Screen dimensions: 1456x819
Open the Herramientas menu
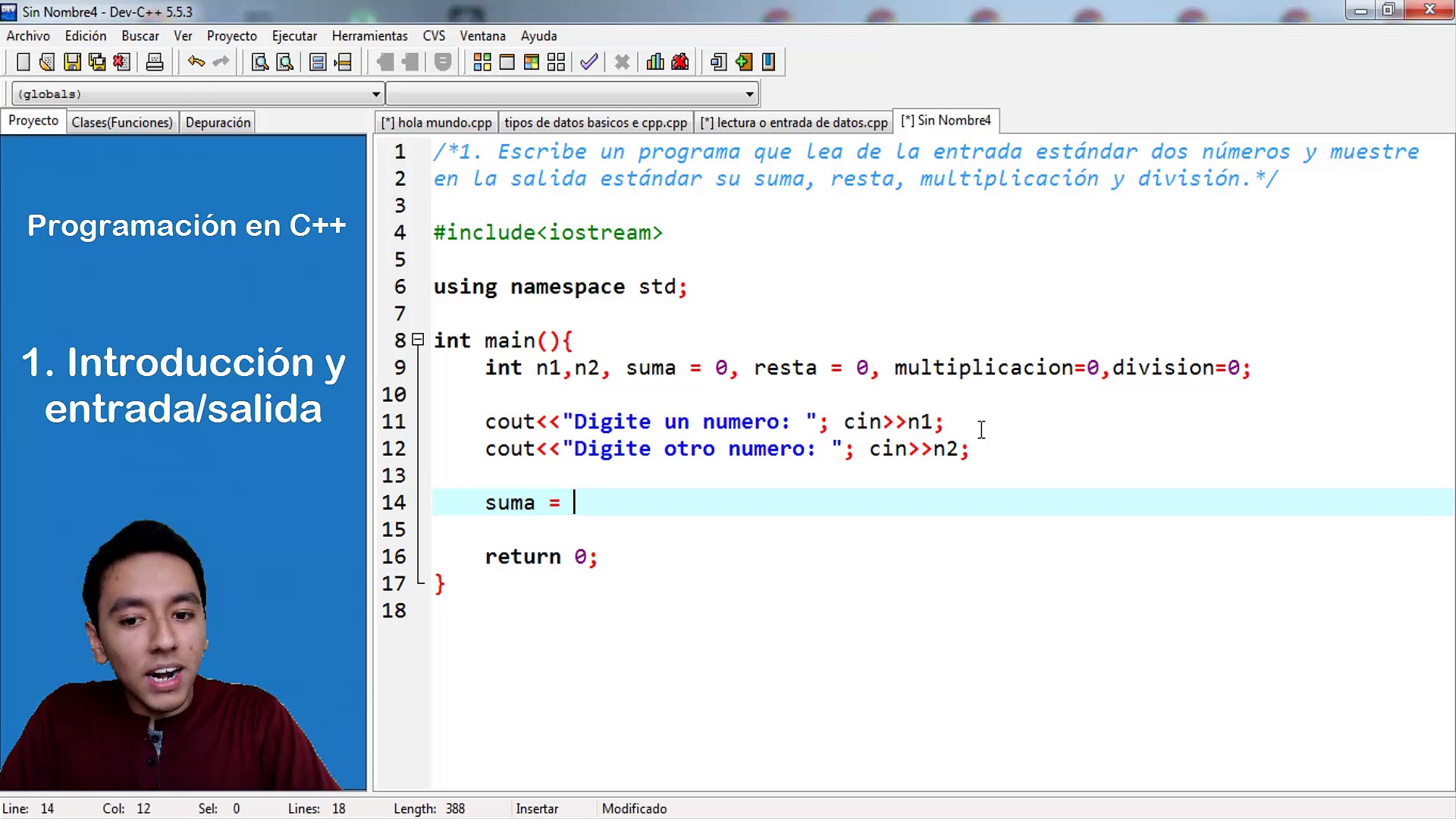point(369,36)
